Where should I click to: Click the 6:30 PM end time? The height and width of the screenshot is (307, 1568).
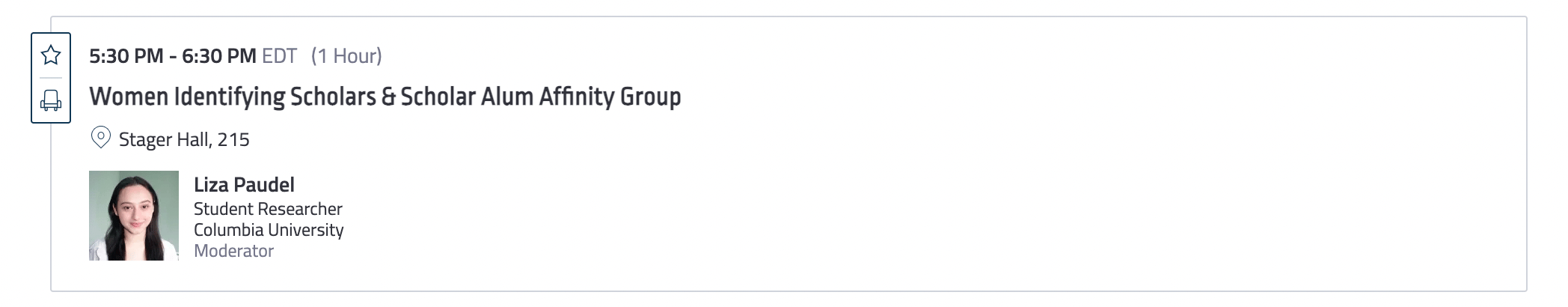[x=219, y=55]
